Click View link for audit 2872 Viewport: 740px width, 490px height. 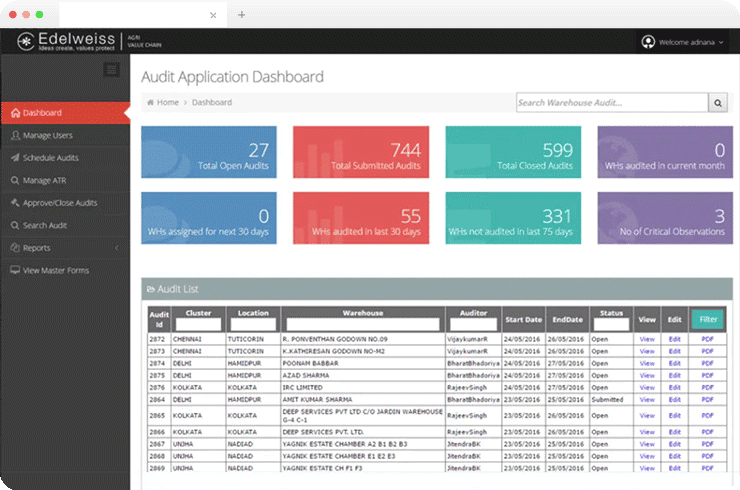click(x=647, y=339)
